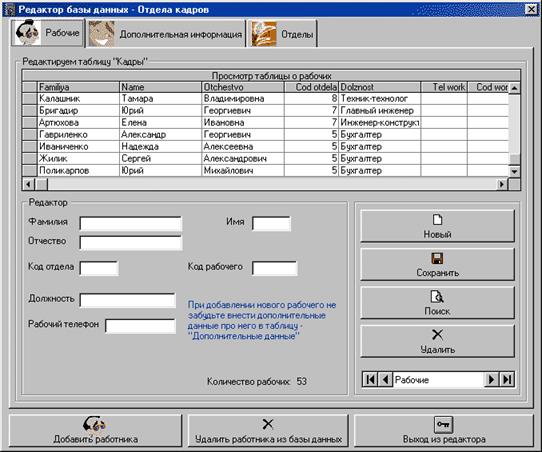Click the Код отдела input field
Screen dimensions: 542x452
(x=99, y=268)
